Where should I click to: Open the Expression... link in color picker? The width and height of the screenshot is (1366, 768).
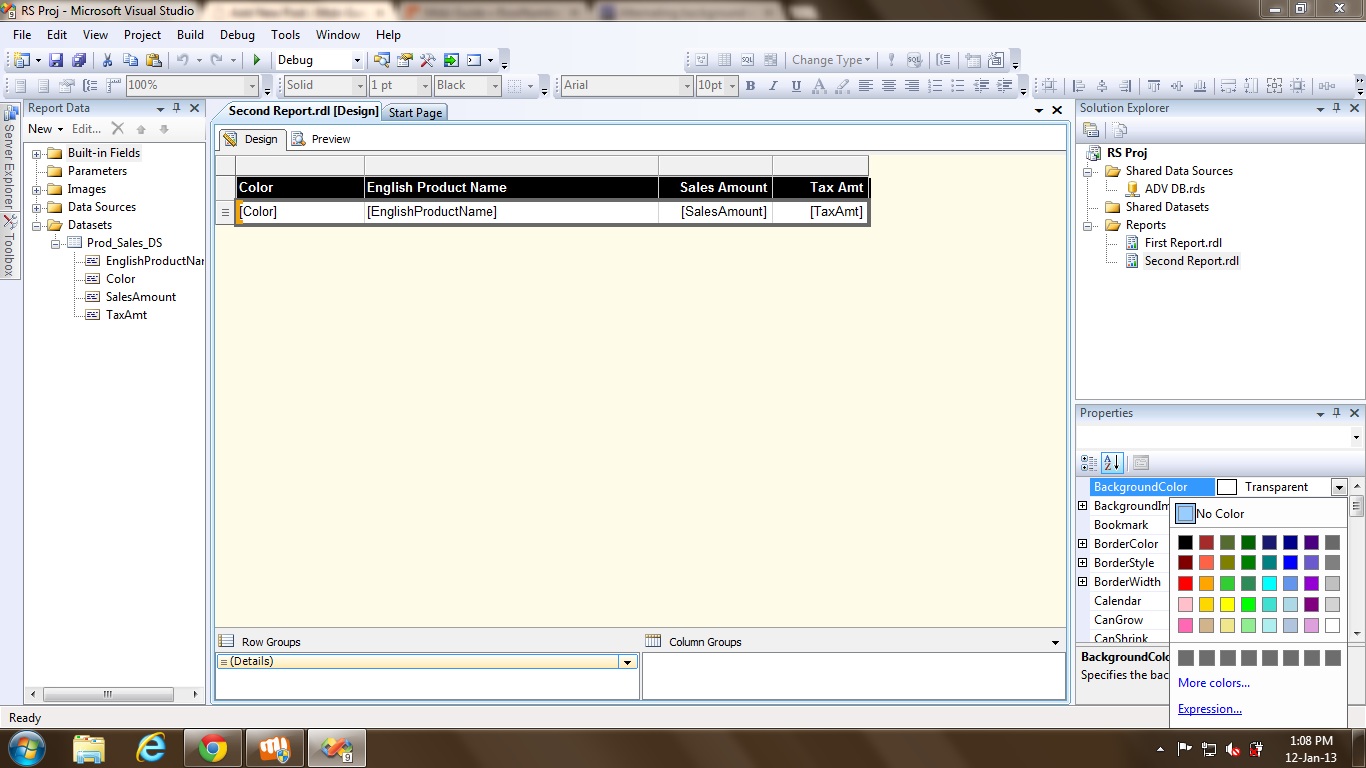coord(1210,709)
